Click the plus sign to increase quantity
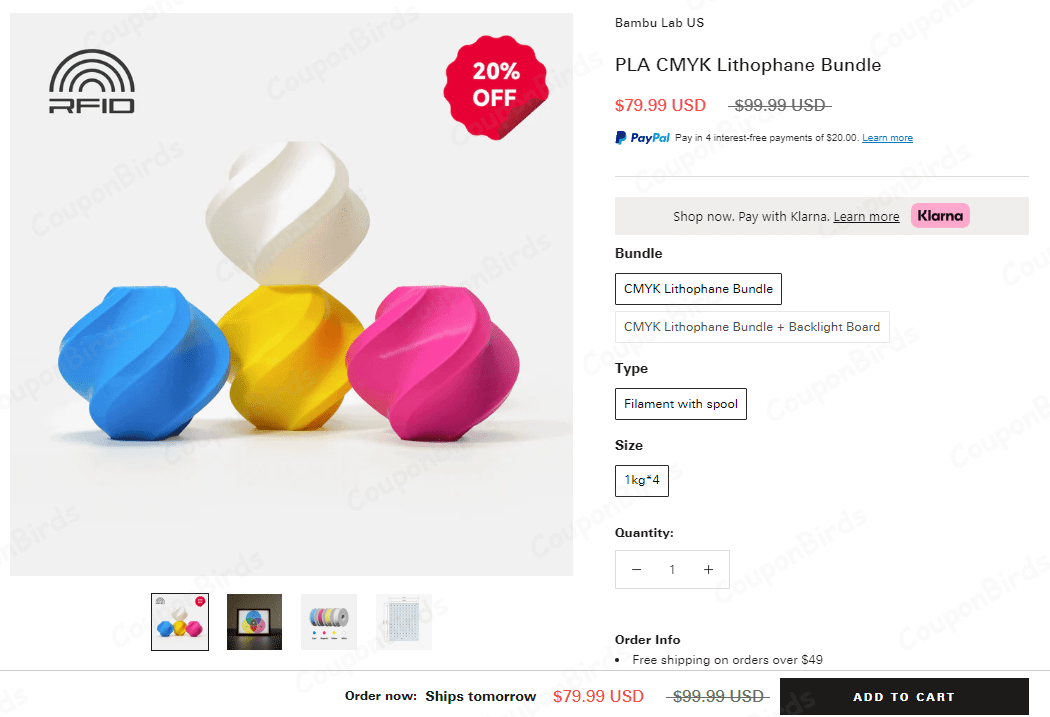This screenshot has width=1050, height=717. click(x=708, y=569)
